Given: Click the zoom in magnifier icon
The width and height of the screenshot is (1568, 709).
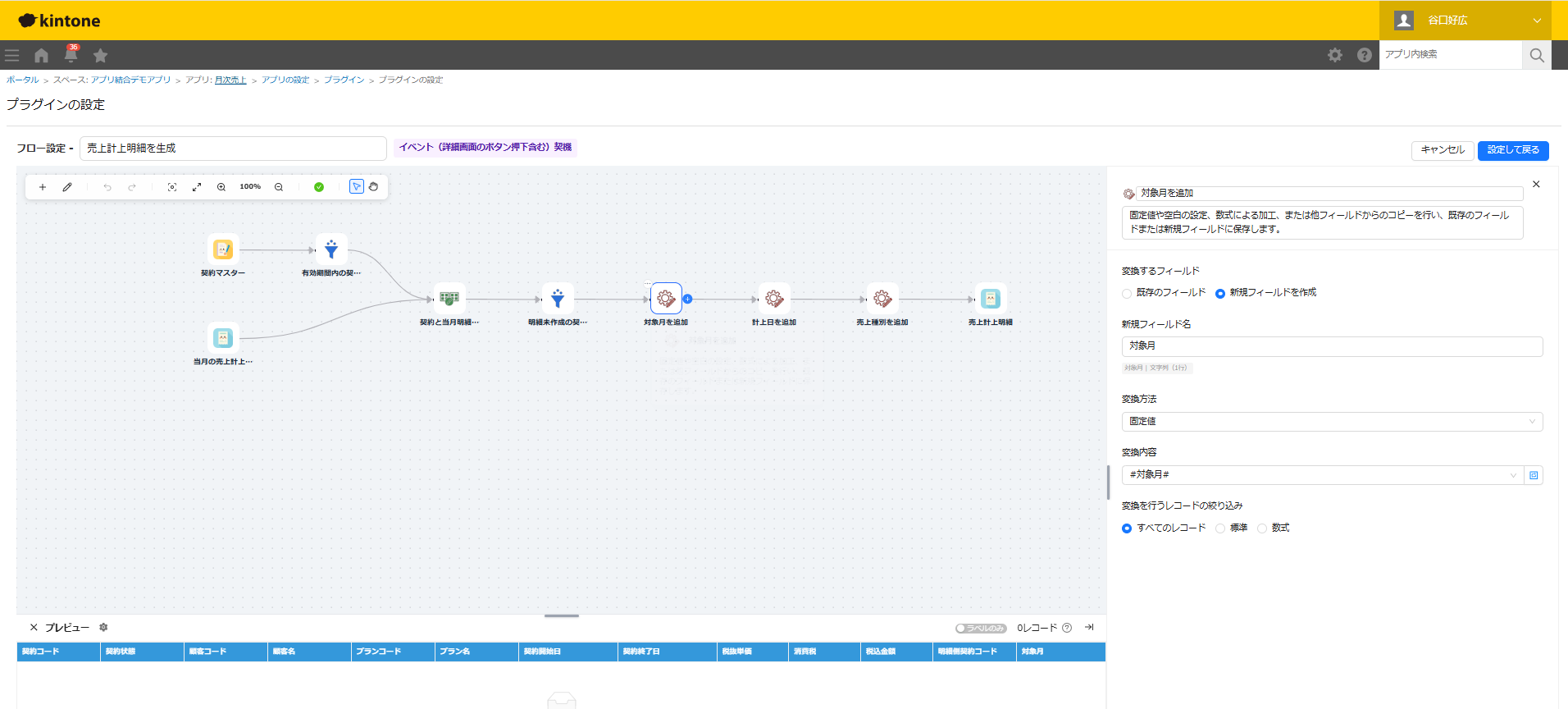Looking at the screenshot, I should click(x=221, y=187).
